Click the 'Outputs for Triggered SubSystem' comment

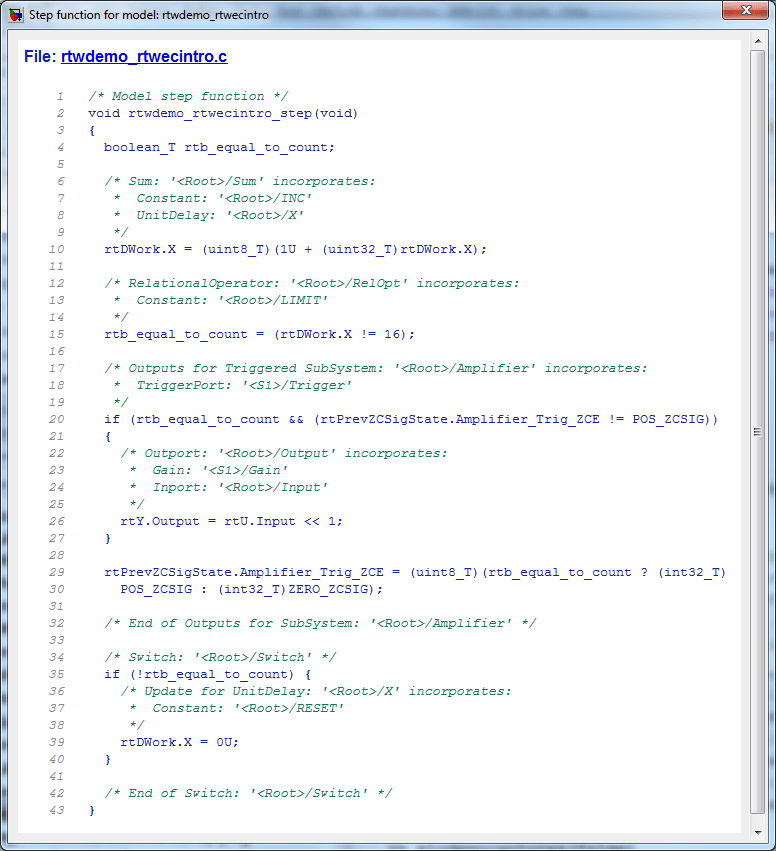(x=376, y=369)
